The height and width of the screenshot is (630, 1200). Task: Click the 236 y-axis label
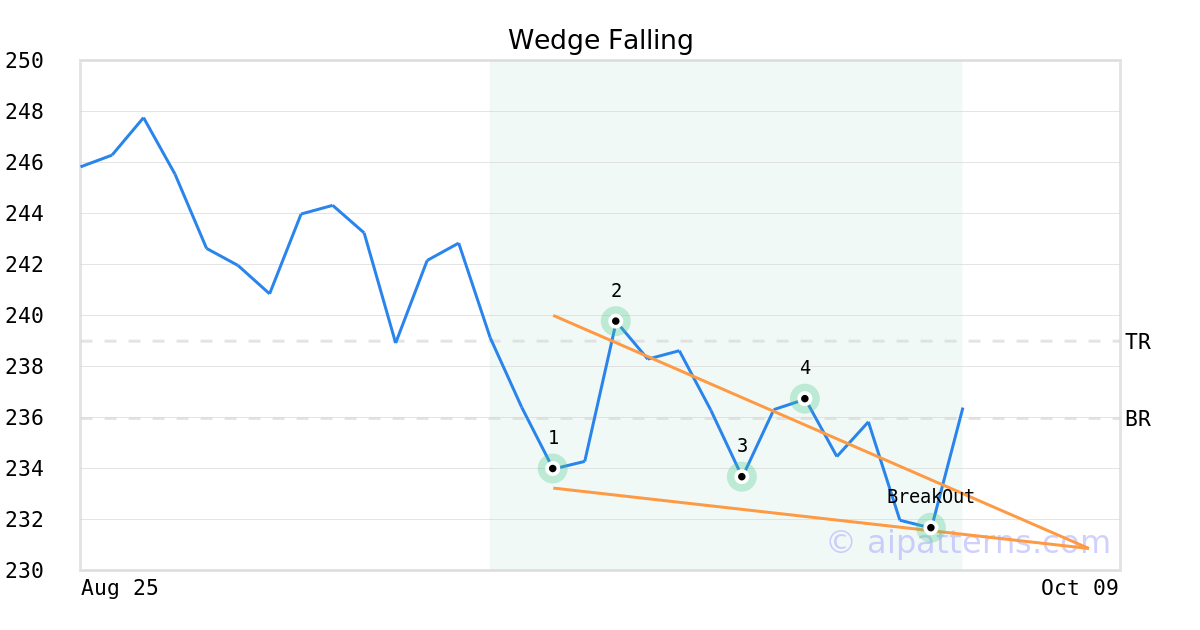[24, 418]
